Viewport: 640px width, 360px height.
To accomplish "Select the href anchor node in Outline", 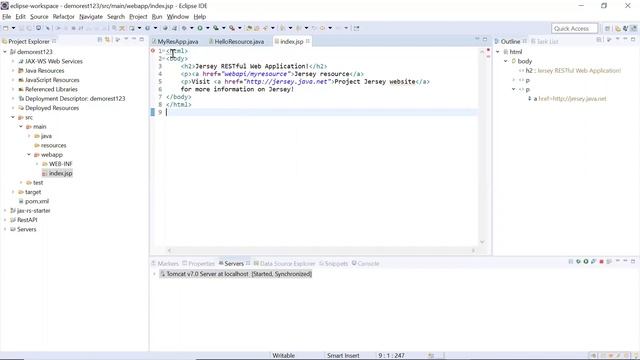I will click(x=570, y=99).
